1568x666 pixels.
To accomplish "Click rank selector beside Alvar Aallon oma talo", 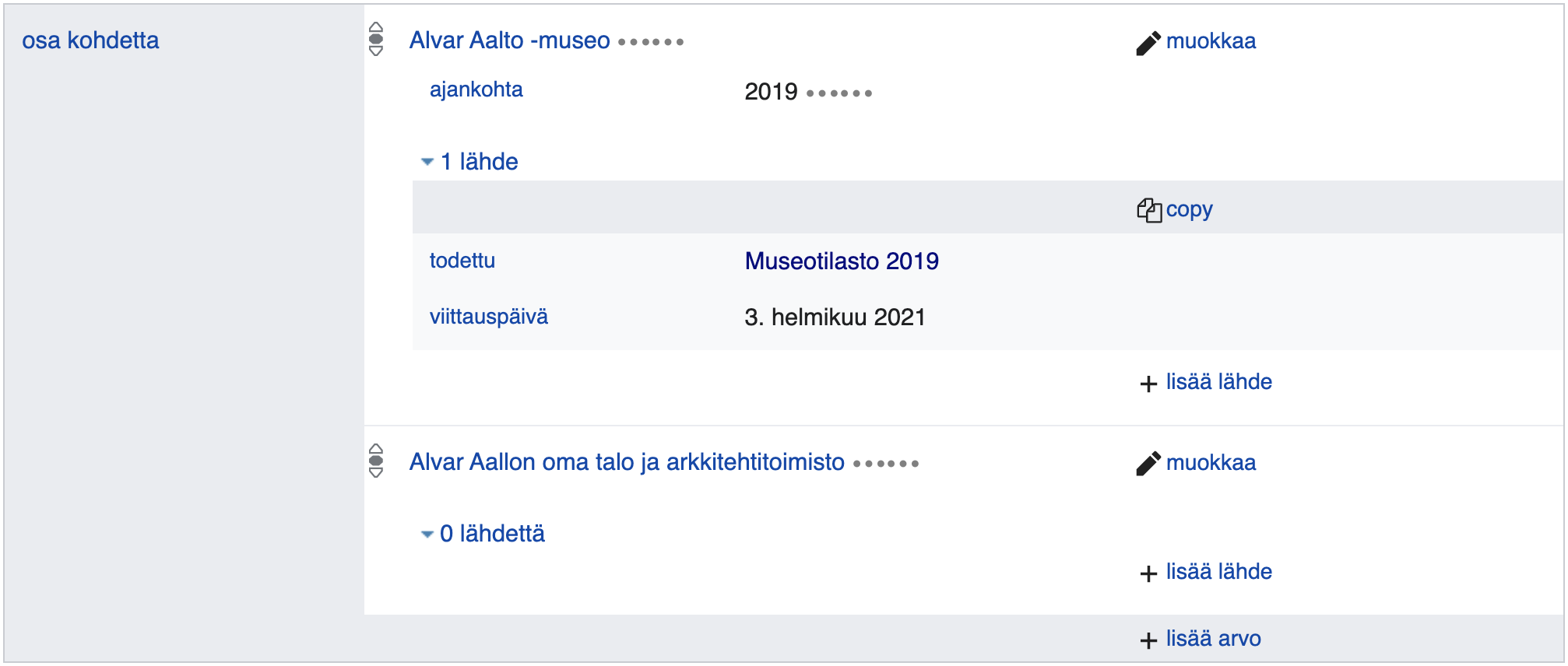I will 376,461.
